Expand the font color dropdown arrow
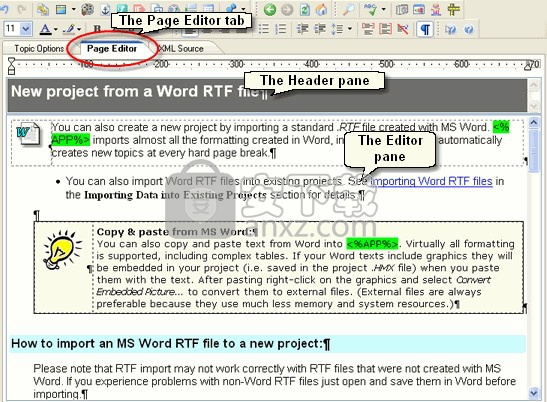The width and height of the screenshot is (547, 402). coord(56,29)
